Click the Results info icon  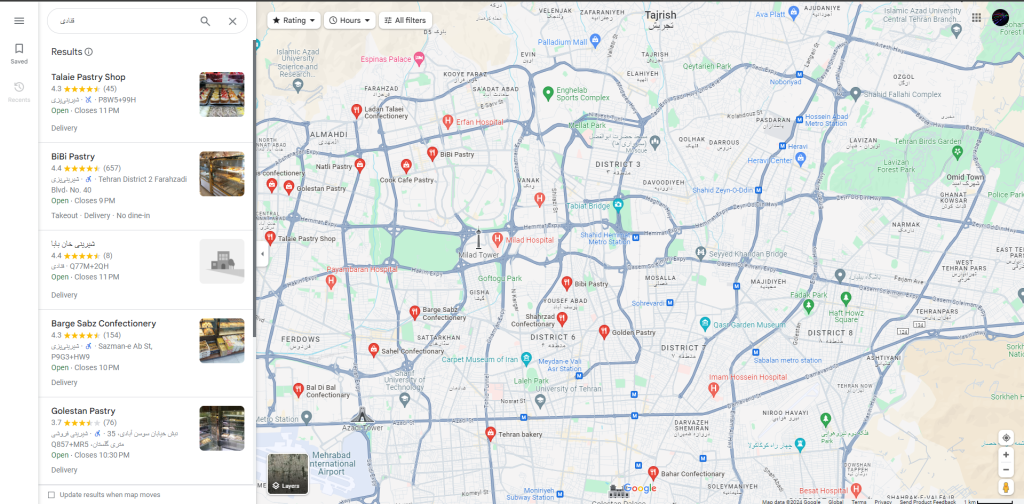coord(89,52)
